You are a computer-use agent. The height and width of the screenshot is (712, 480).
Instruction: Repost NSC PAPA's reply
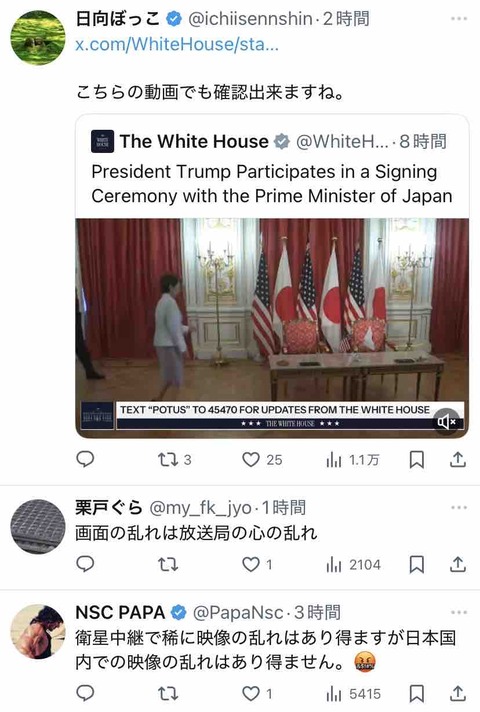click(x=168, y=693)
